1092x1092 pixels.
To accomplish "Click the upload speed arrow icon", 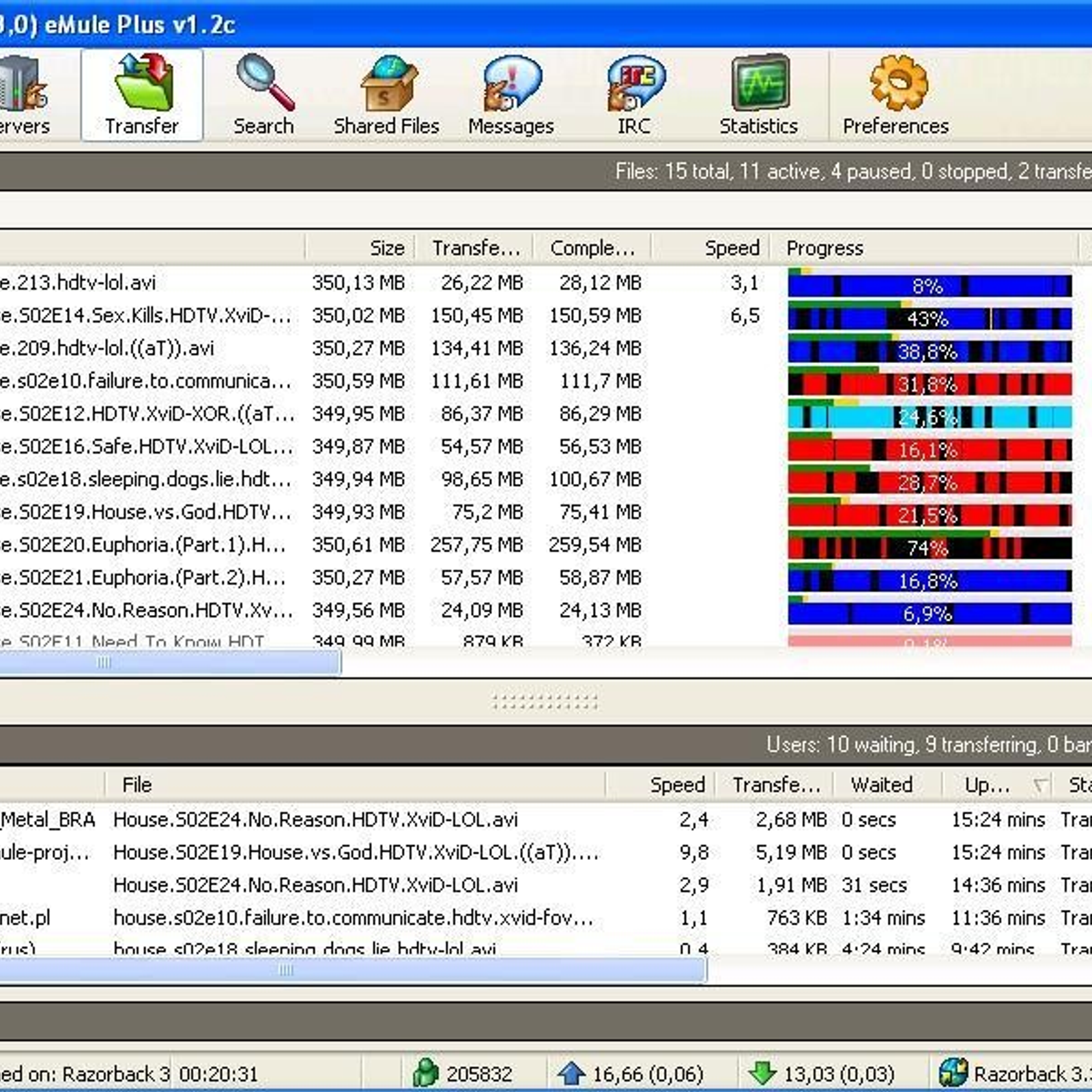I will click(x=571, y=1073).
